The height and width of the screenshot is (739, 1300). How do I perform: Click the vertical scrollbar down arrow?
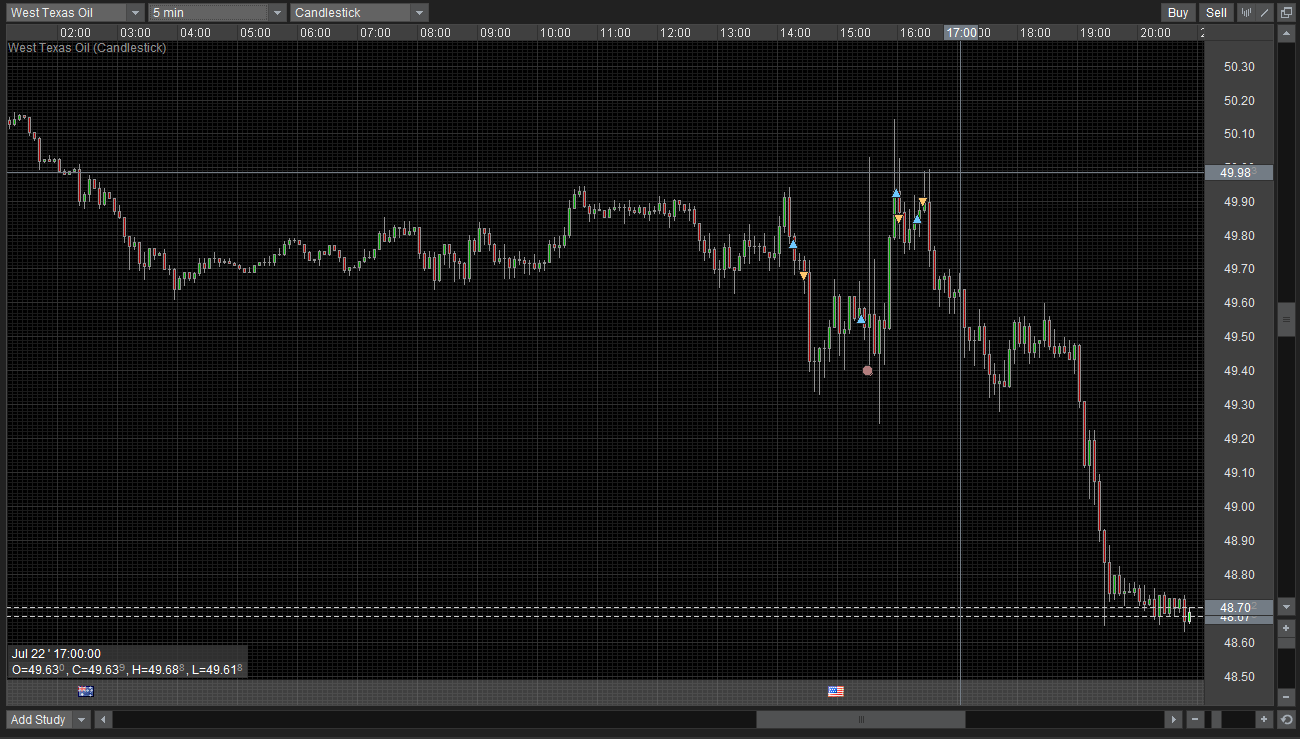point(1286,607)
